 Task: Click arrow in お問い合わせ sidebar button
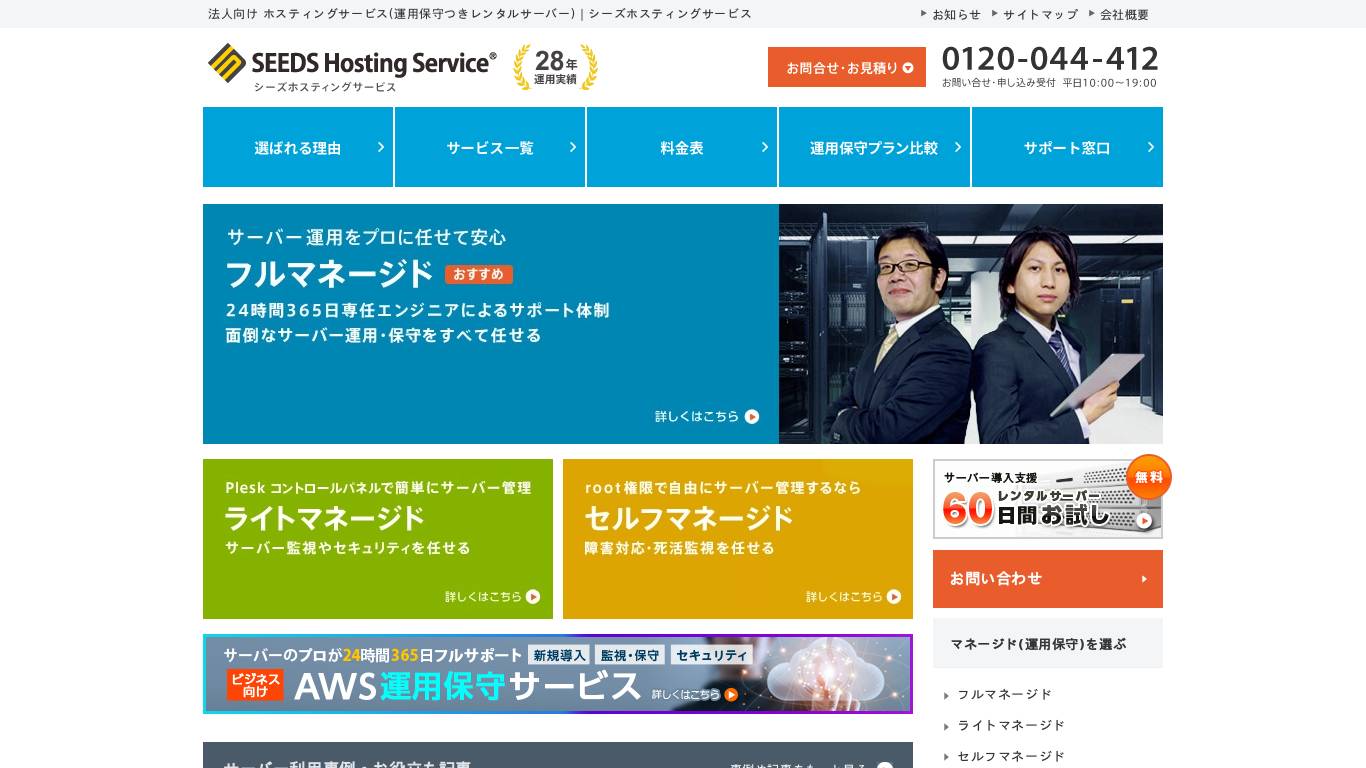(1144, 579)
